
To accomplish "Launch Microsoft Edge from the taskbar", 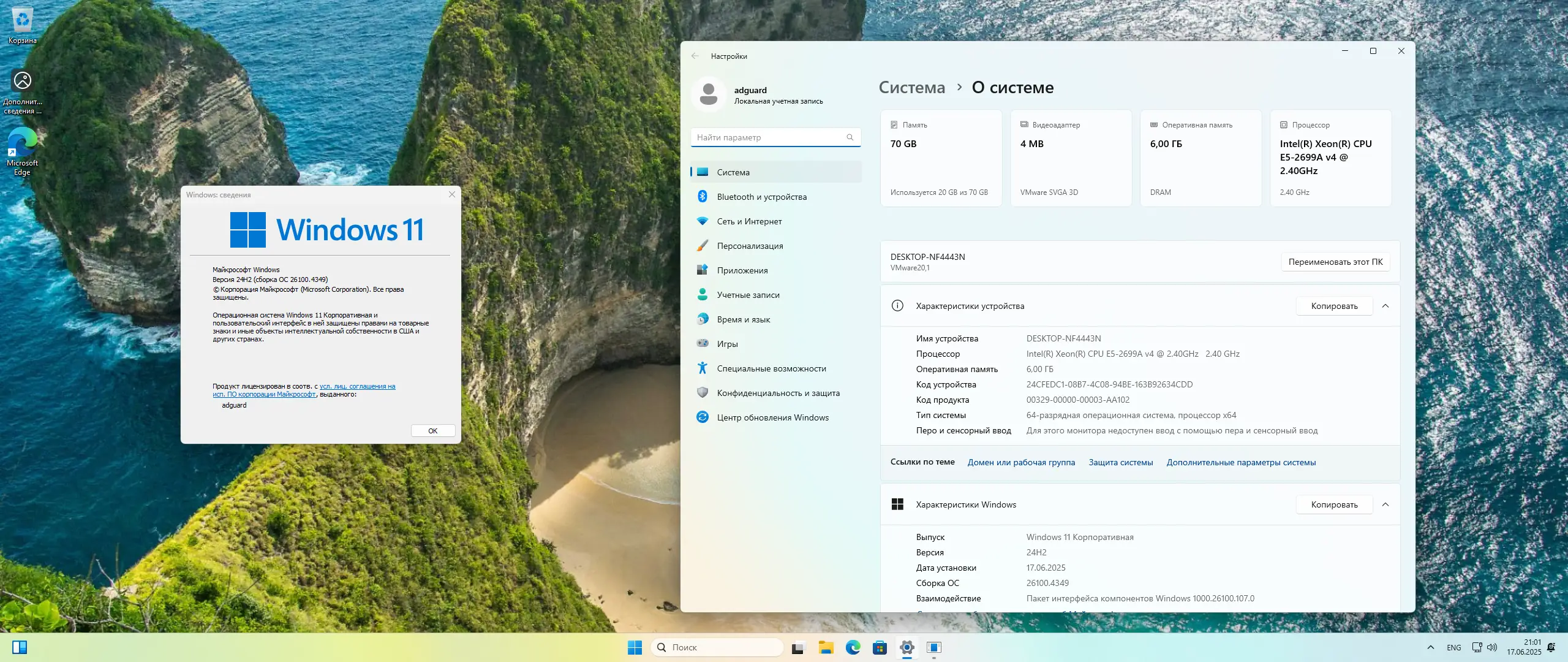I will (x=853, y=647).
